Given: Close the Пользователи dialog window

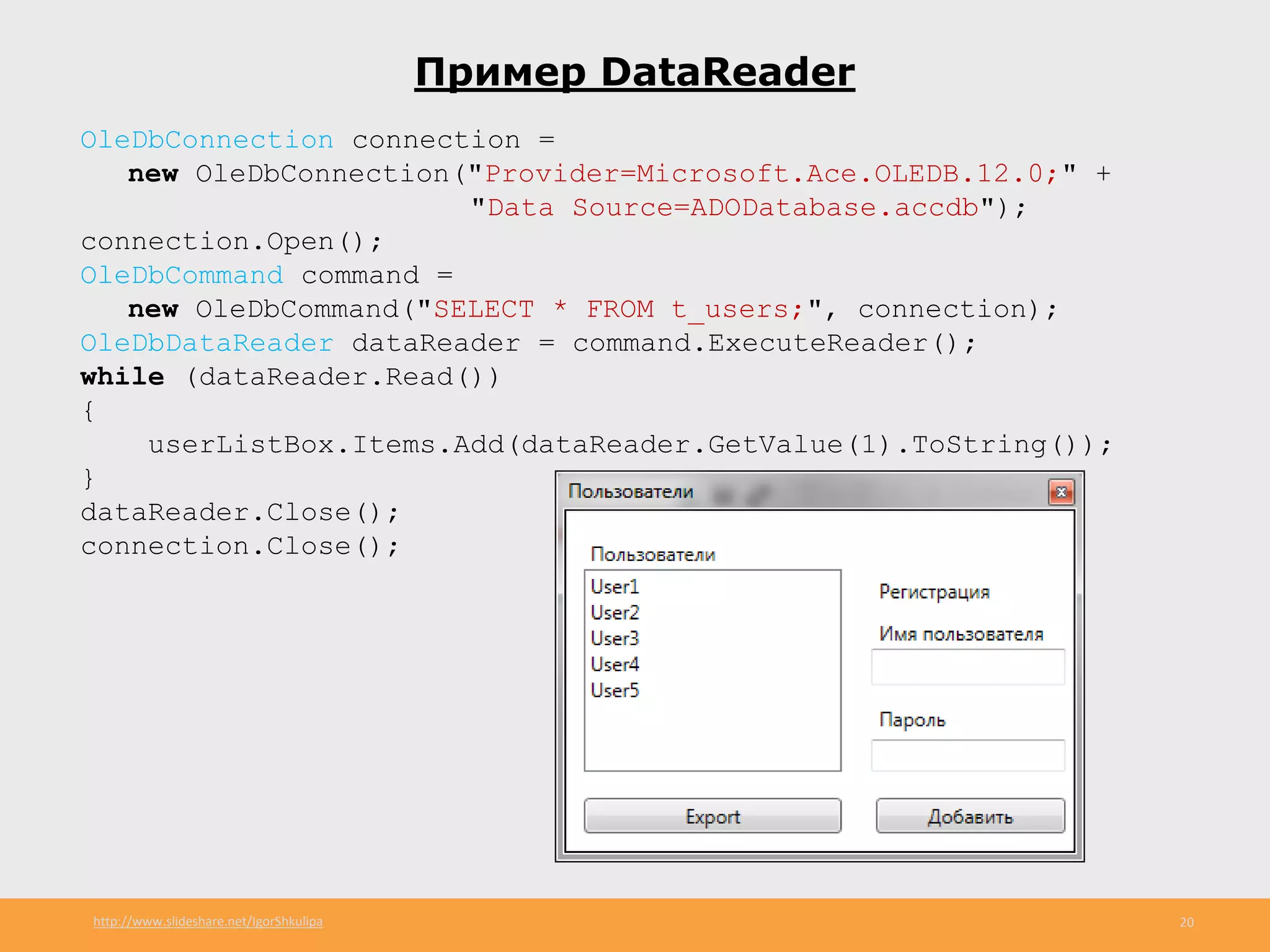Looking at the screenshot, I should point(1061,492).
